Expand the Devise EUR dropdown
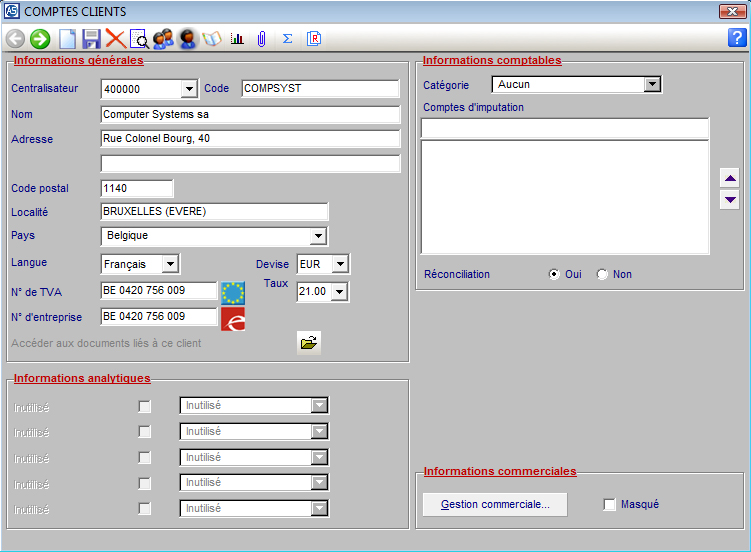Image resolution: width=751 pixels, height=552 pixels. 340,264
